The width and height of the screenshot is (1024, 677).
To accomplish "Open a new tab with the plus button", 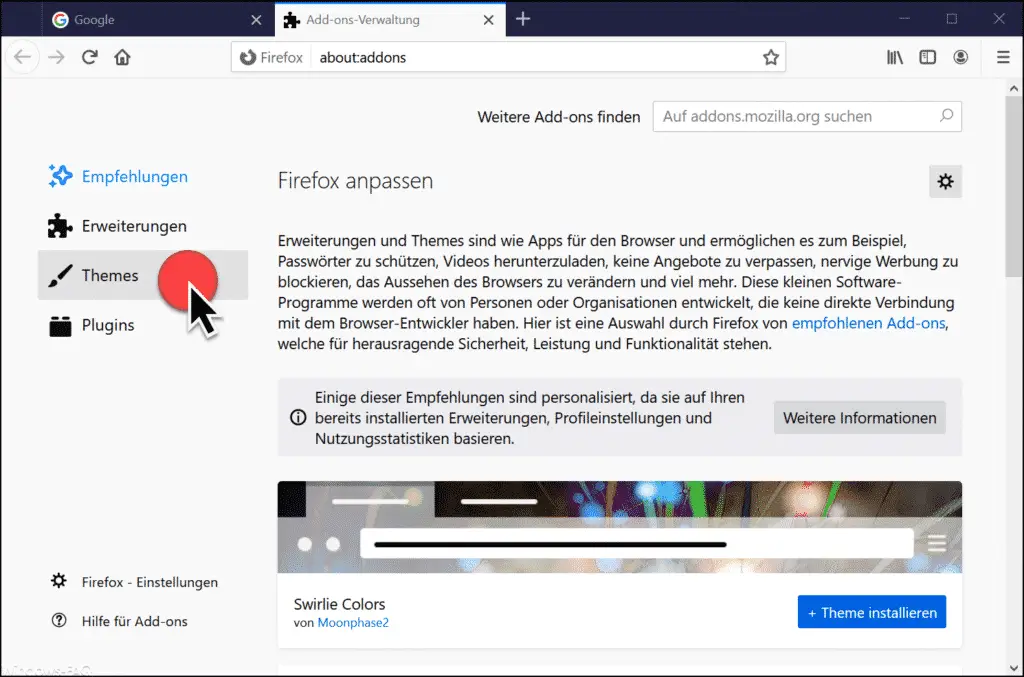I will pyautogui.click(x=523, y=19).
